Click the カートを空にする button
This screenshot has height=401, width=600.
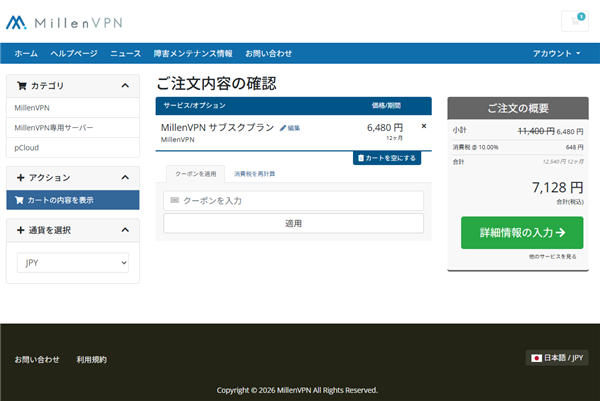point(387,158)
